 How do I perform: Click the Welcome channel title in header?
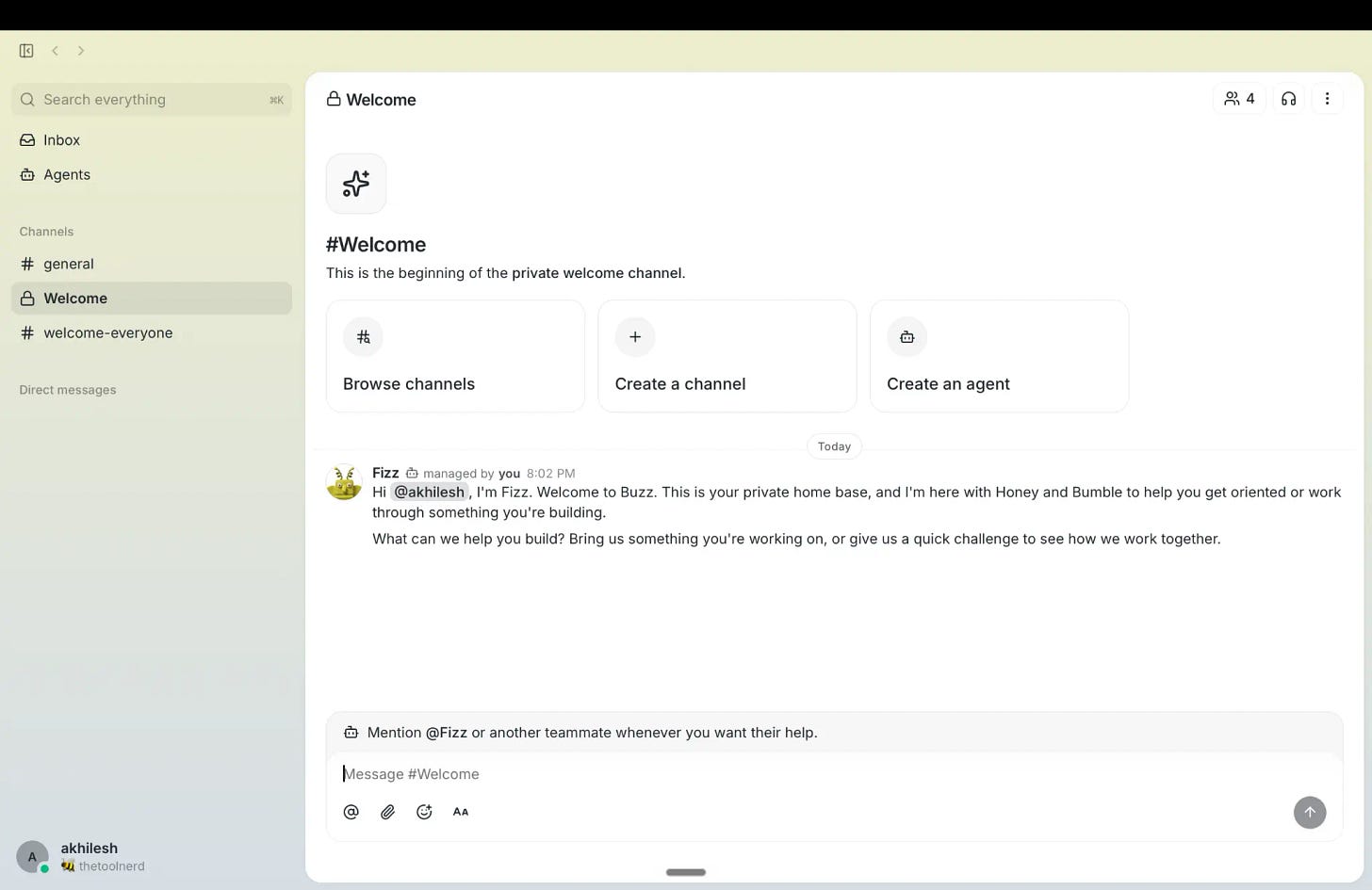pos(381,100)
